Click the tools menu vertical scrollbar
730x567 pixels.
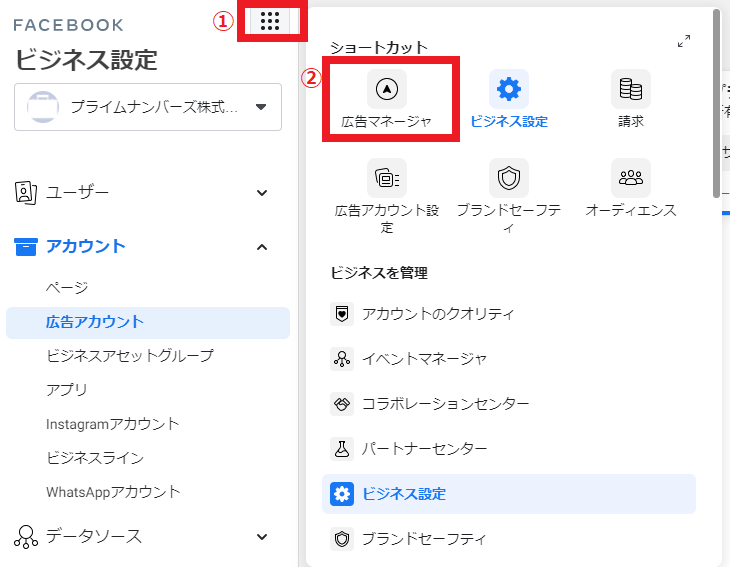click(x=716, y=103)
